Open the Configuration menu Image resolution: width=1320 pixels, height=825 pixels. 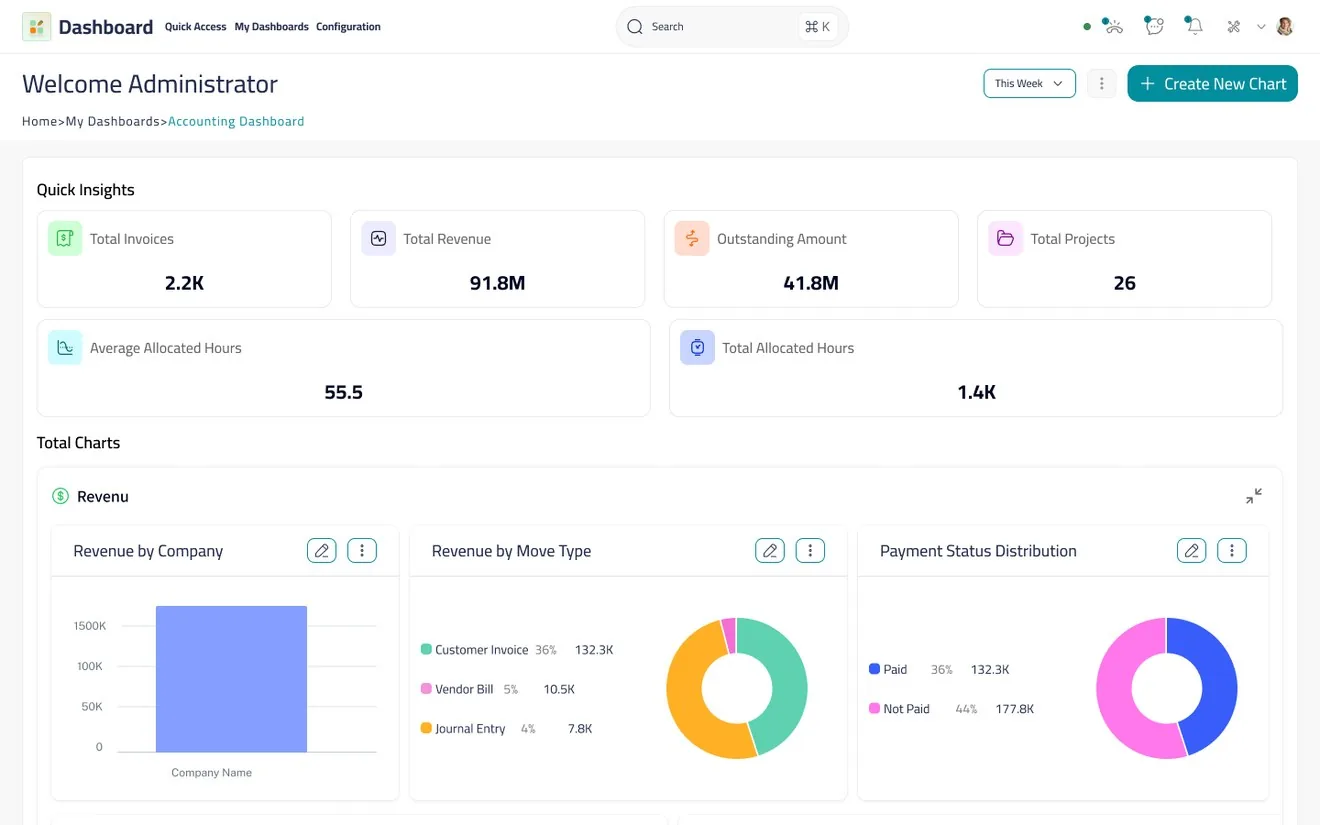tap(348, 27)
